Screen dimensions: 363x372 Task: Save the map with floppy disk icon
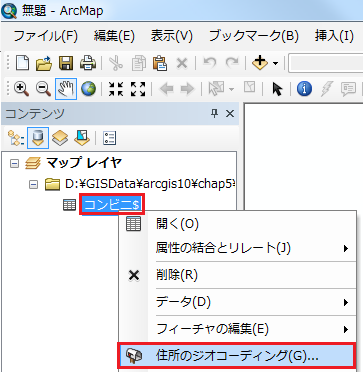pyautogui.click(x=66, y=62)
